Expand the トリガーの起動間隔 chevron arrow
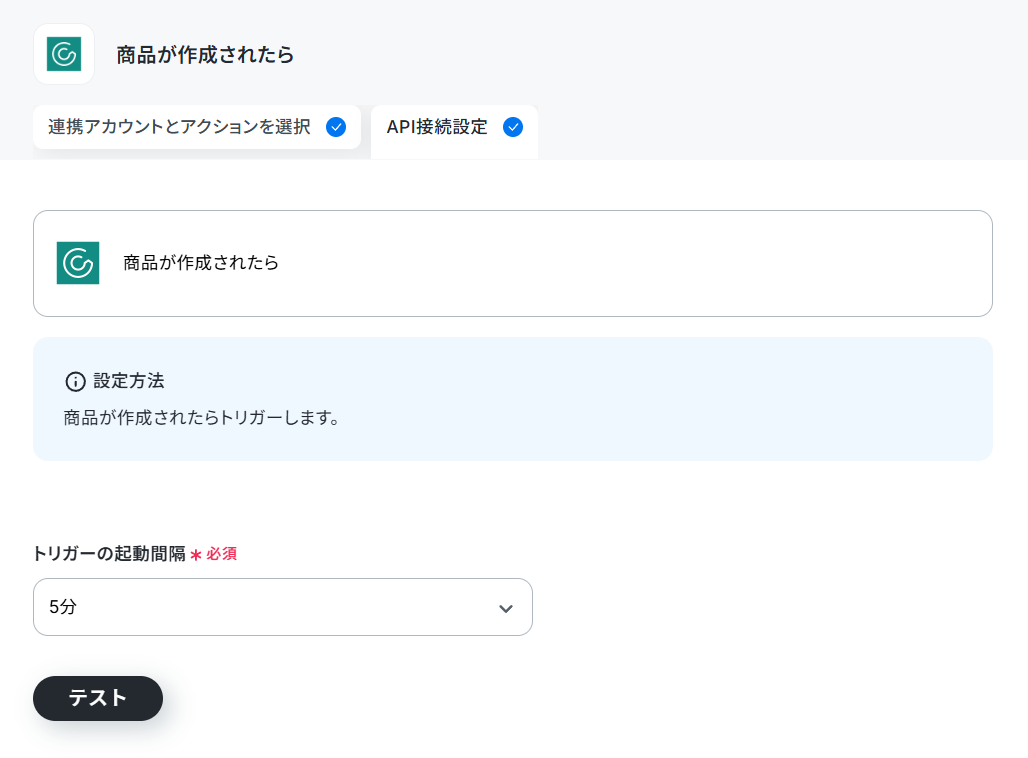 pyautogui.click(x=505, y=608)
